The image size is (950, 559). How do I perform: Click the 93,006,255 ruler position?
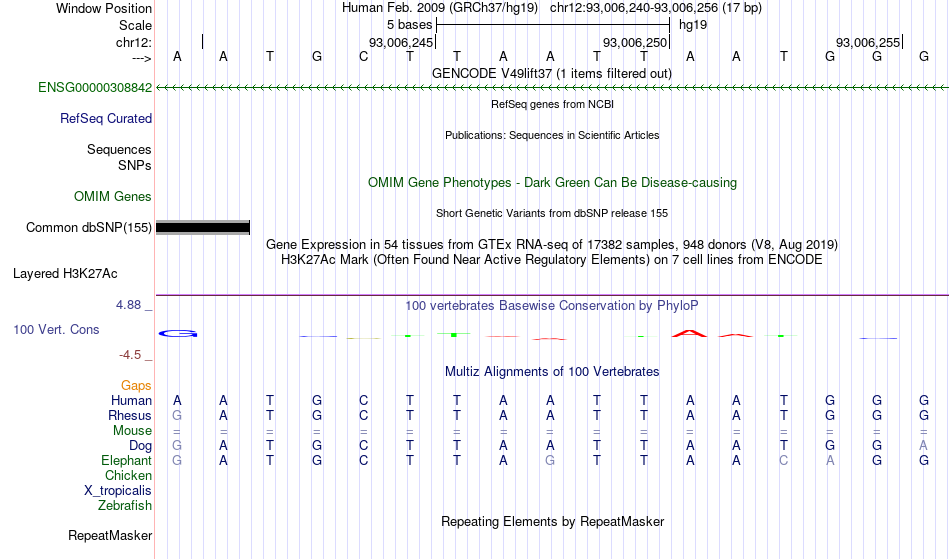point(868,42)
